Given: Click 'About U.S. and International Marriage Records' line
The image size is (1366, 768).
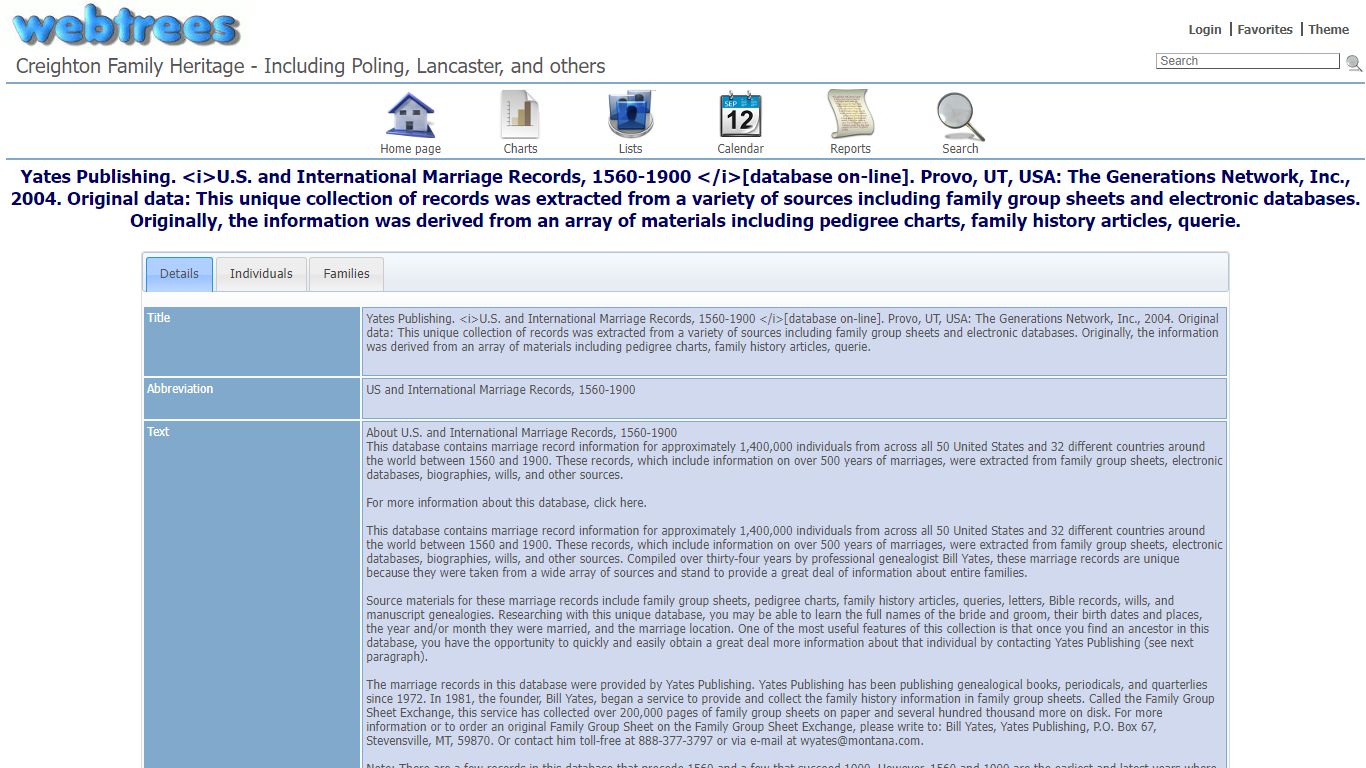Looking at the screenshot, I should coord(521,433).
